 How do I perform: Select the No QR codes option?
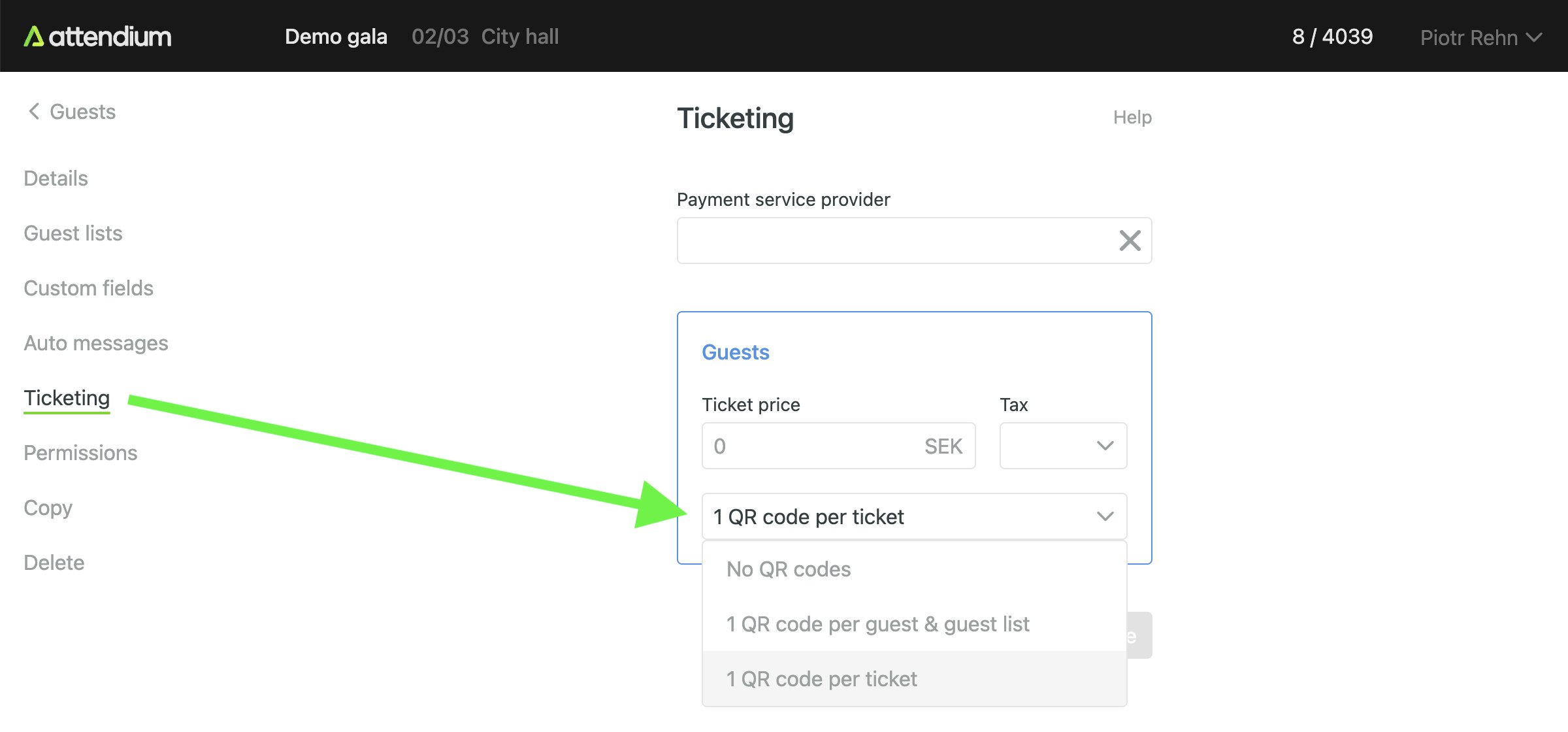789,569
